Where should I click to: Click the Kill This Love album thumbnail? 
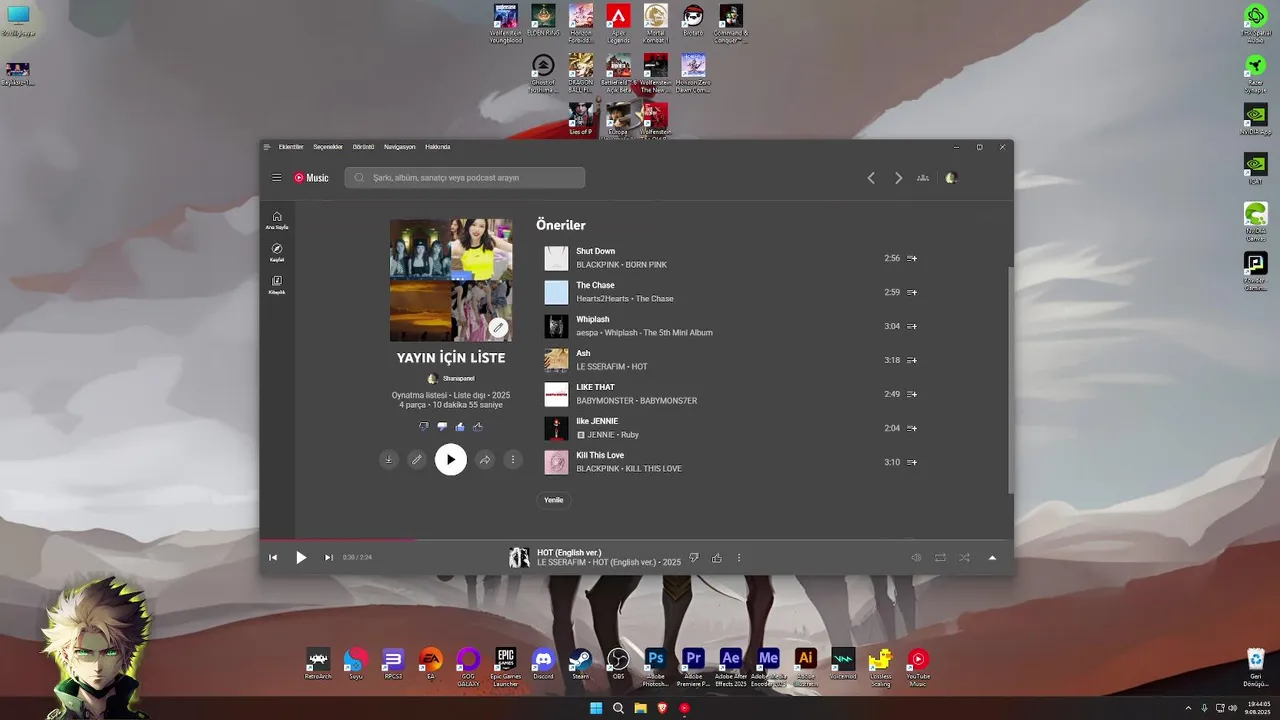pos(556,462)
